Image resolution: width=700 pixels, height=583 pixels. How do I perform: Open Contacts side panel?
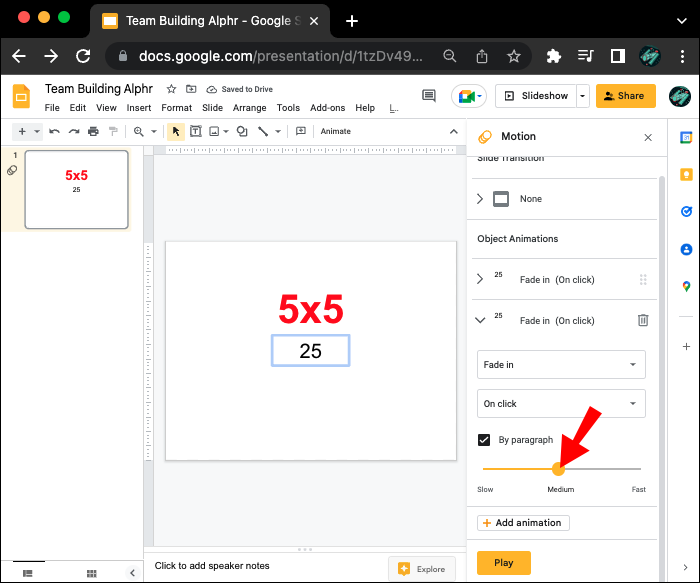[686, 249]
